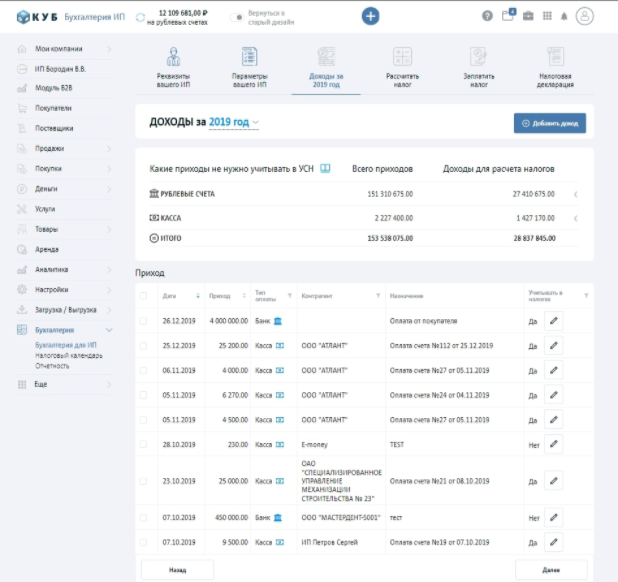Open the 2019 год year dropdown
The height and width of the screenshot is (582, 618).
[234, 122]
